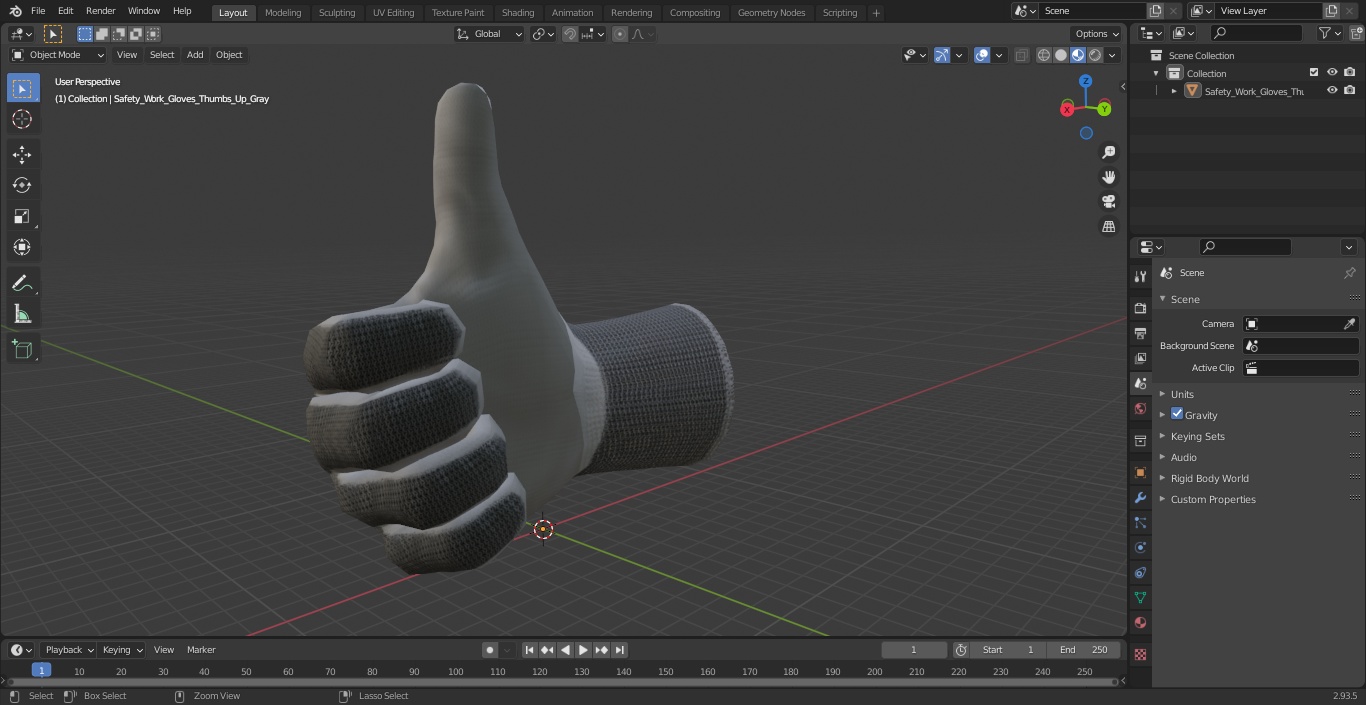This screenshot has width=1366, height=705.
Task: Open Marker menu in timeline
Action: click(x=201, y=650)
